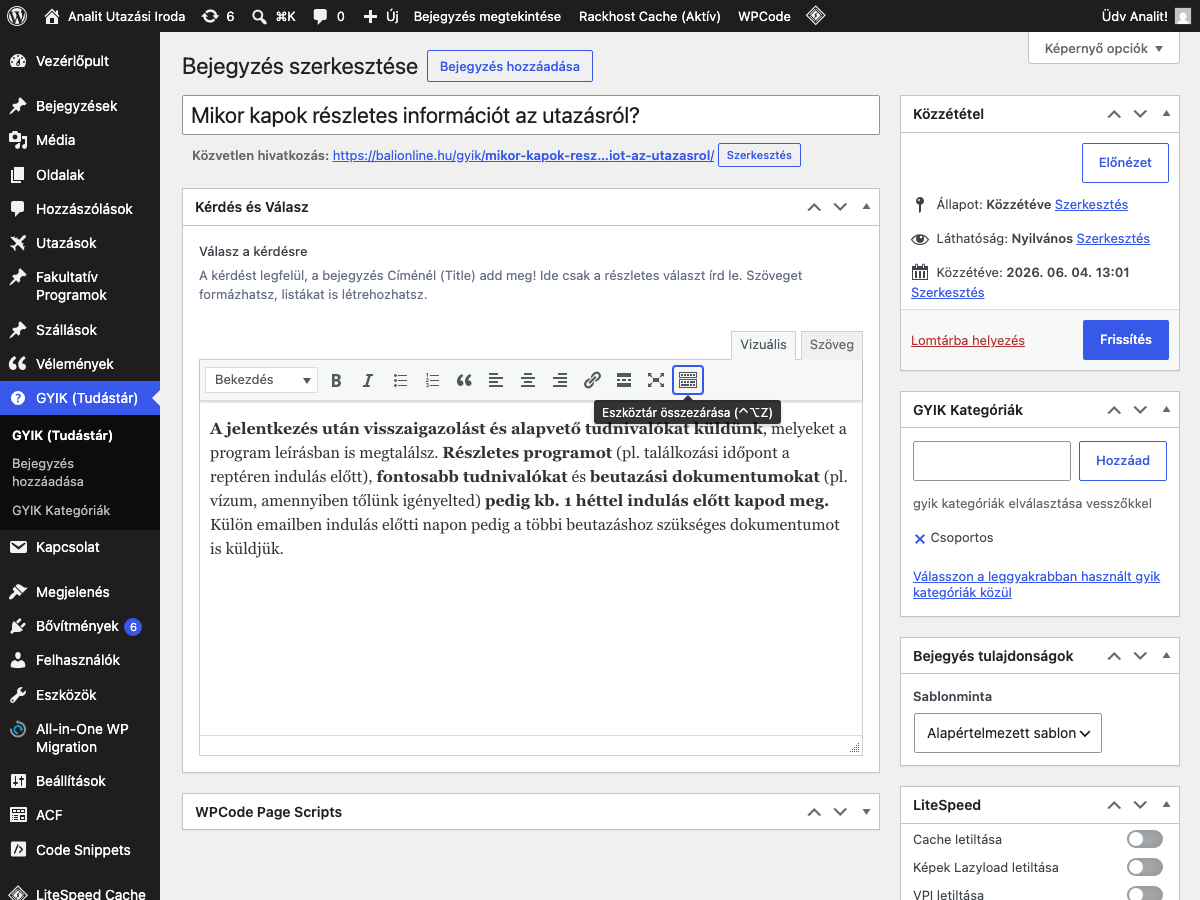Viewport: 1200px width, 900px height.
Task: Open the Bekezdés format dropdown
Action: tap(261, 380)
